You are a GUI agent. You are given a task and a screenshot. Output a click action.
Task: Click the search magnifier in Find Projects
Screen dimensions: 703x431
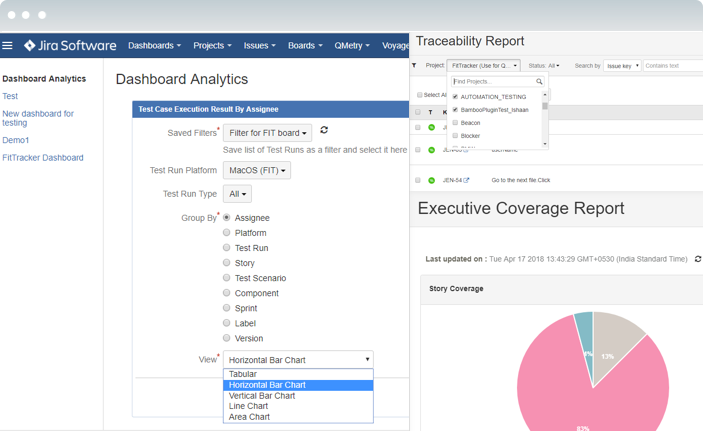539,81
